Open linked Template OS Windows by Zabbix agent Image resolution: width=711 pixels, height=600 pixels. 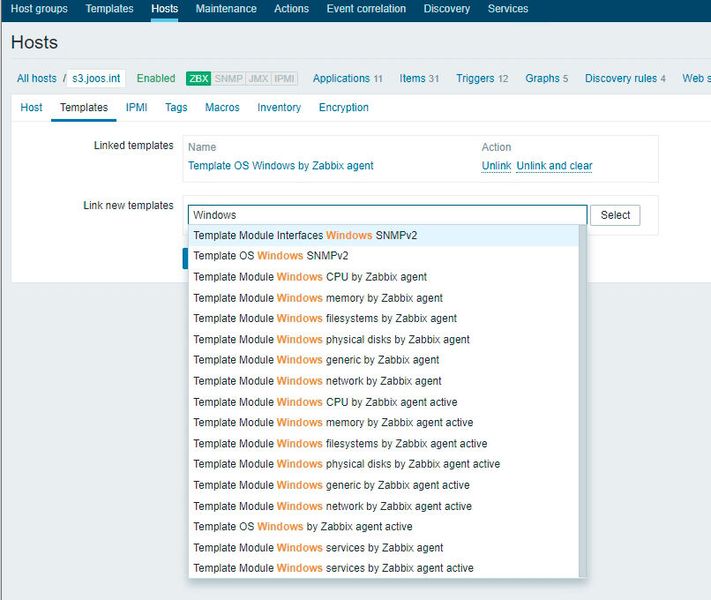pos(281,166)
